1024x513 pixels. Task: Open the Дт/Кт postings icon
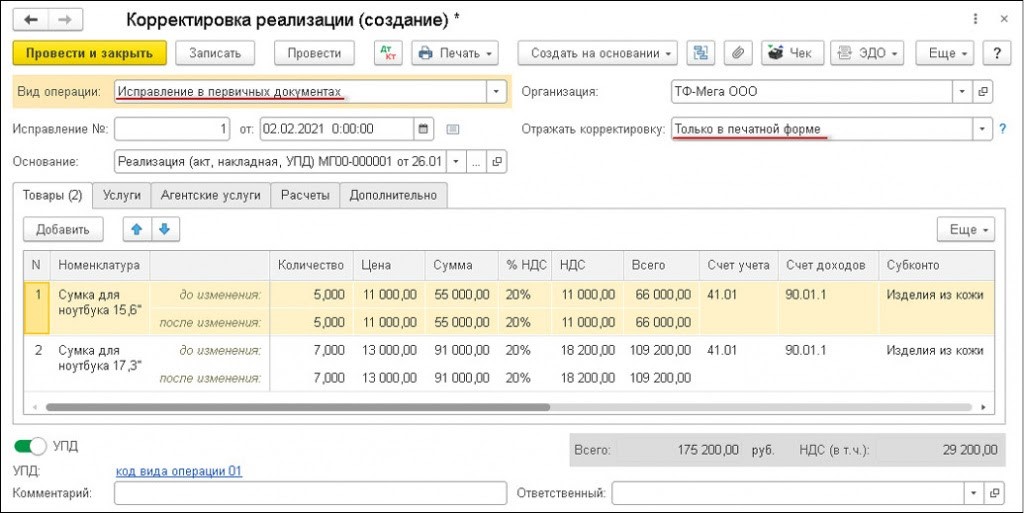point(387,53)
